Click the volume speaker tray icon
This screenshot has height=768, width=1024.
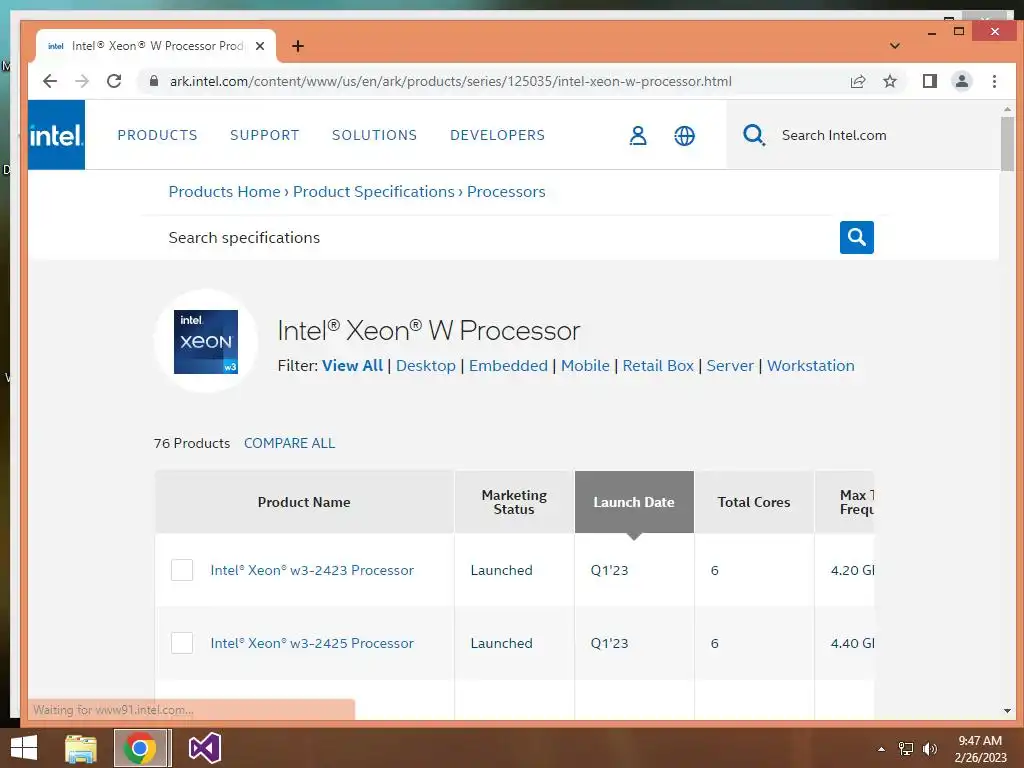point(929,748)
